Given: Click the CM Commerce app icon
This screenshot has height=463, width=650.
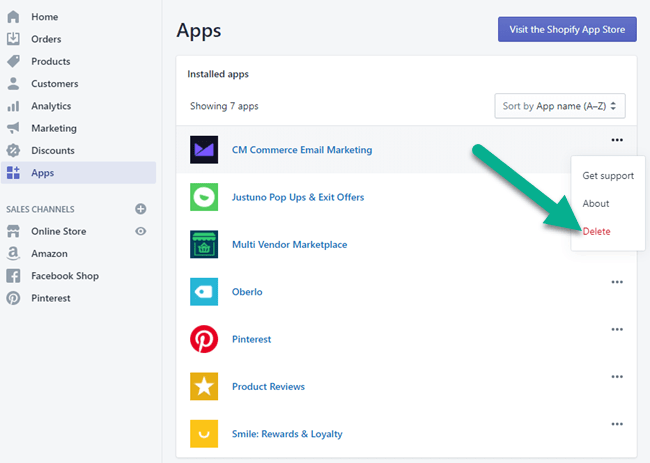Looking at the screenshot, I should 204,150.
